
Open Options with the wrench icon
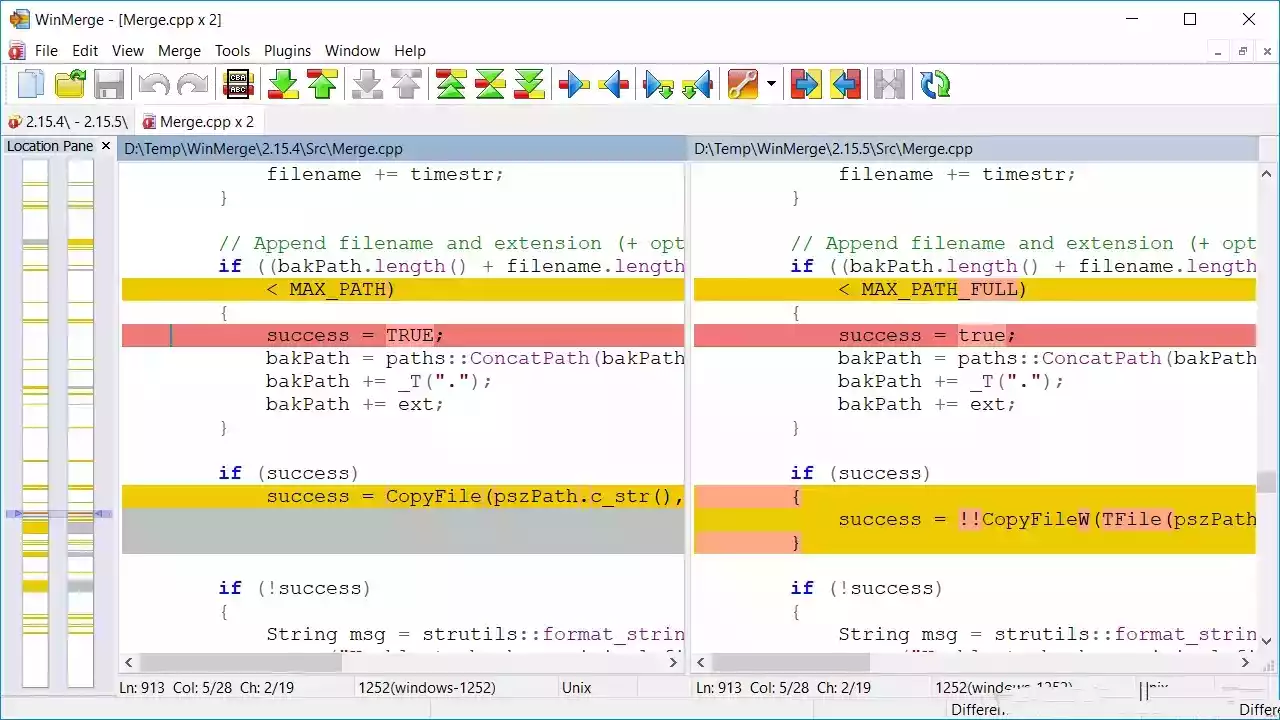tap(743, 84)
